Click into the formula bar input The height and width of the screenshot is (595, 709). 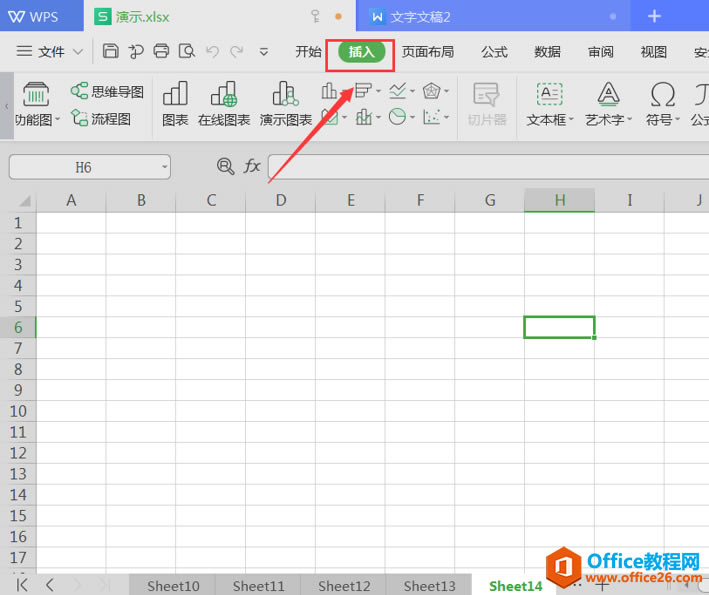click(488, 167)
